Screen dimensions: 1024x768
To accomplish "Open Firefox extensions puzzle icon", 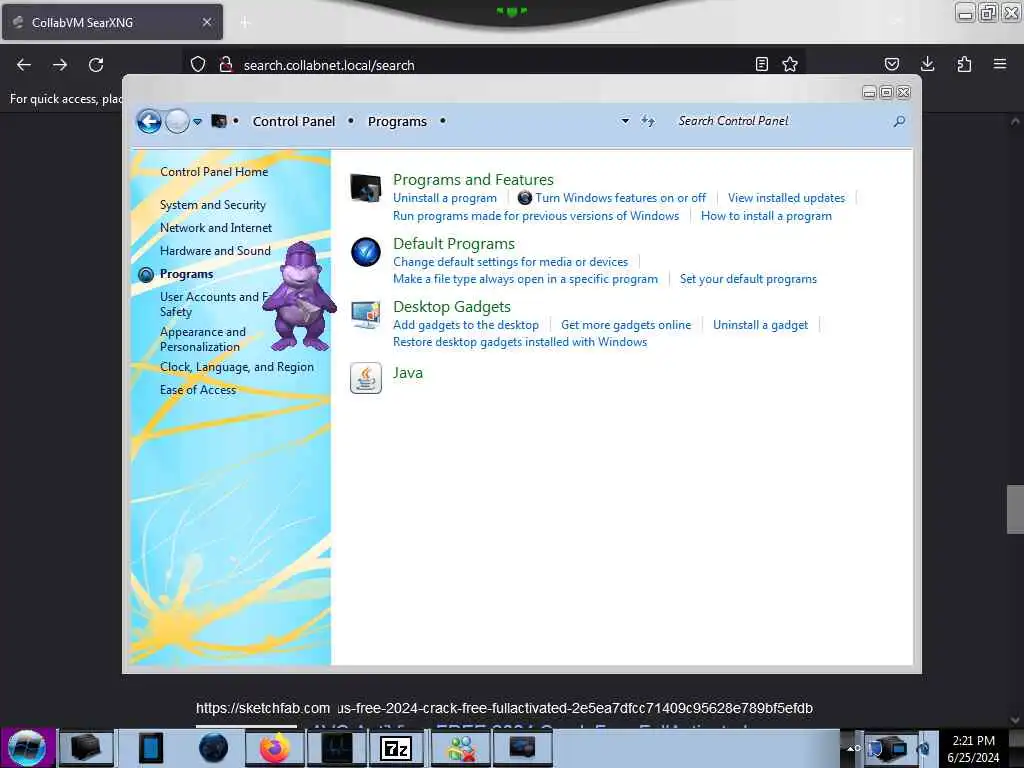I will pos(964,65).
